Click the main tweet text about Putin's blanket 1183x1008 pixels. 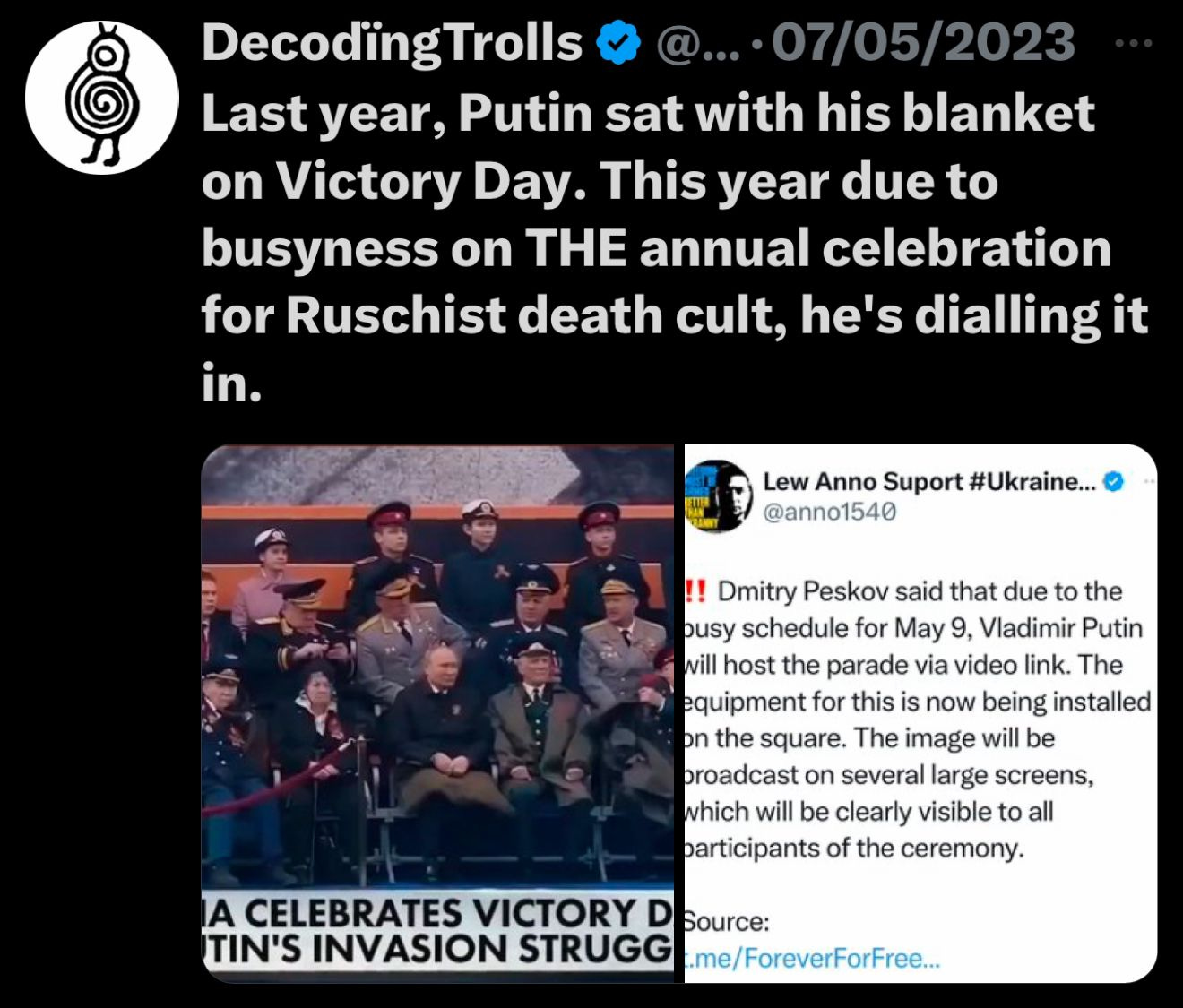pos(674,248)
